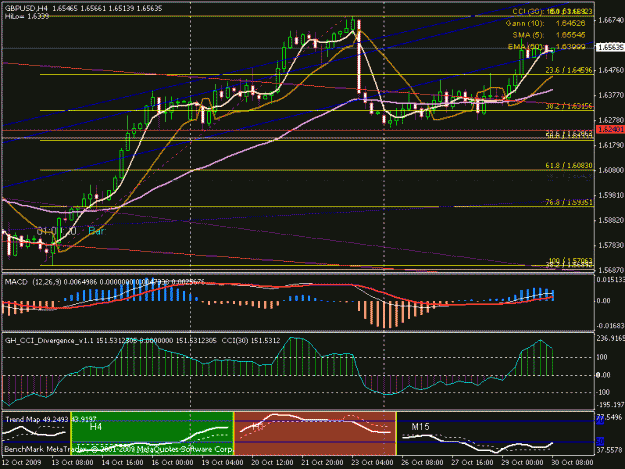625x469 pixels.
Task: Click the 27 Oct 16:00 time label
Action: click(472, 463)
